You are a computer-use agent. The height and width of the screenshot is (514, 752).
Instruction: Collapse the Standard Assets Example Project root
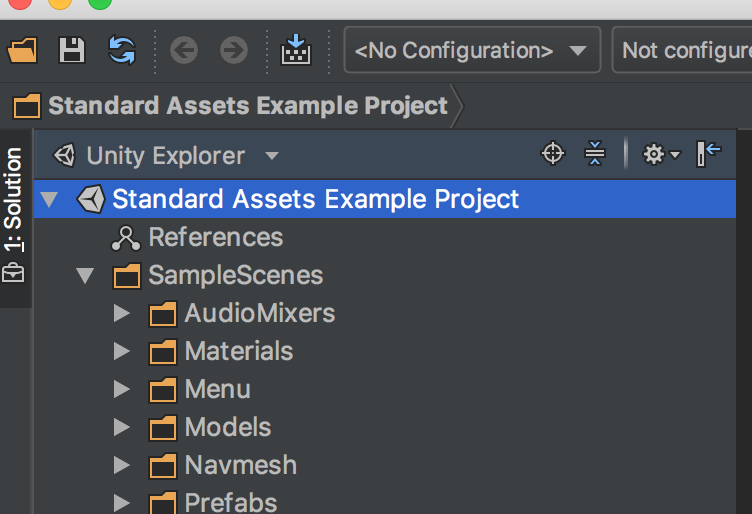[49, 199]
